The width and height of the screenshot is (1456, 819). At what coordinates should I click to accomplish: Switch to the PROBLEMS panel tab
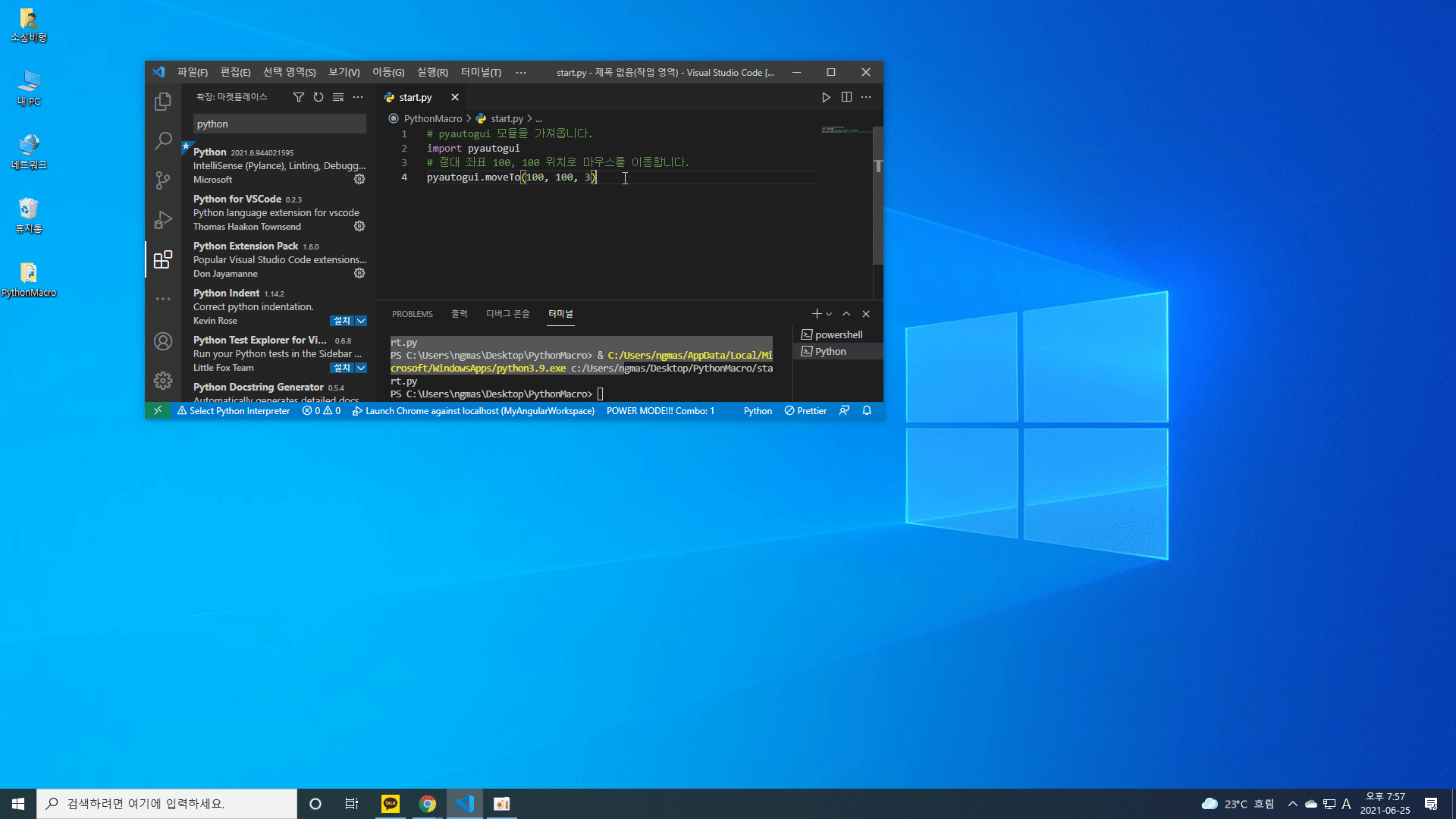point(412,314)
